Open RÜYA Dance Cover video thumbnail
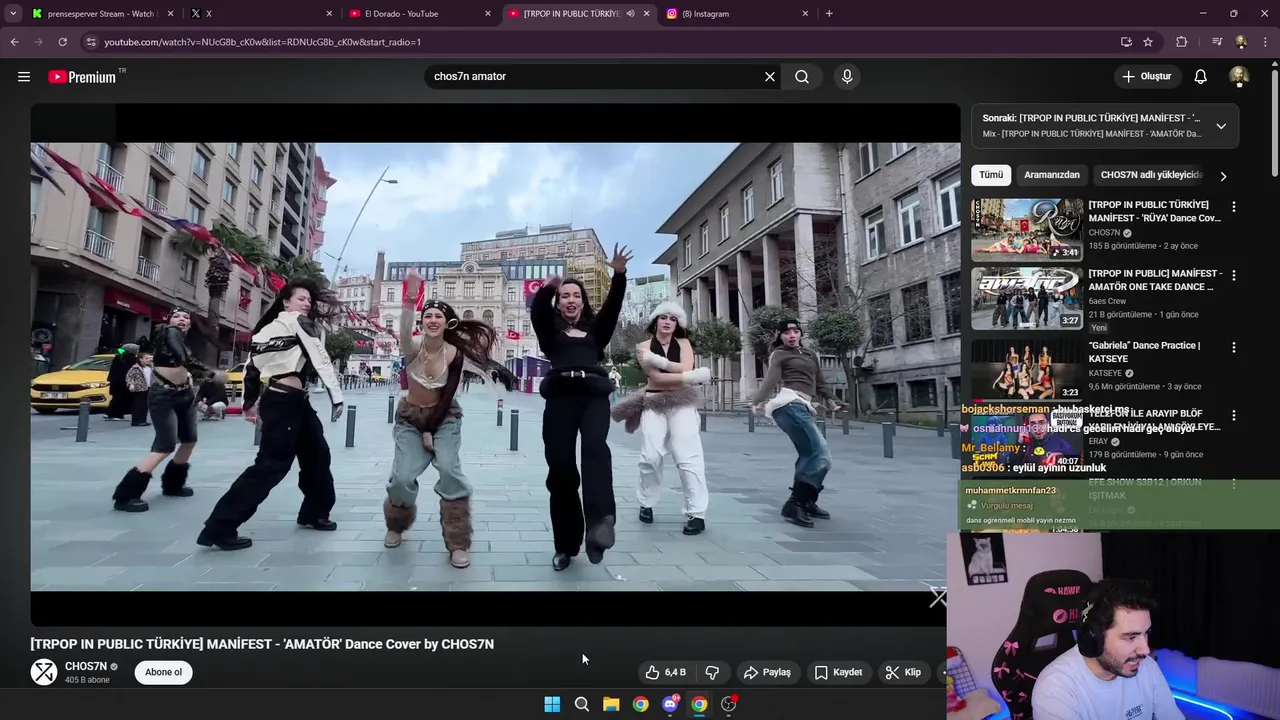 tap(1027, 229)
